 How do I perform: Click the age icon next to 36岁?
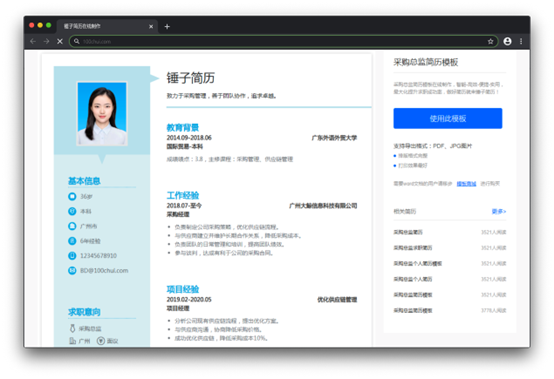(x=72, y=196)
